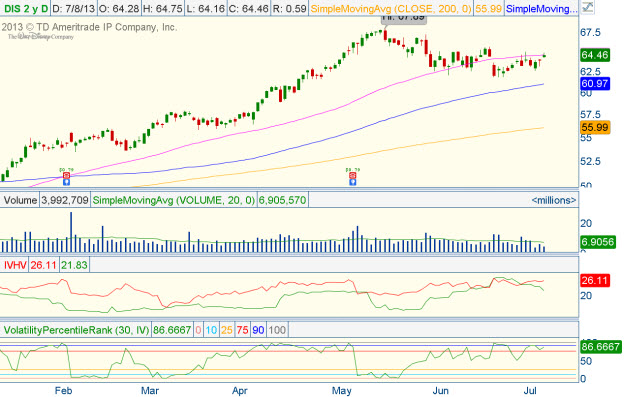Click the volume value 3,992,709
Image resolution: width=625 pixels, height=397 pixels.
click(65, 200)
